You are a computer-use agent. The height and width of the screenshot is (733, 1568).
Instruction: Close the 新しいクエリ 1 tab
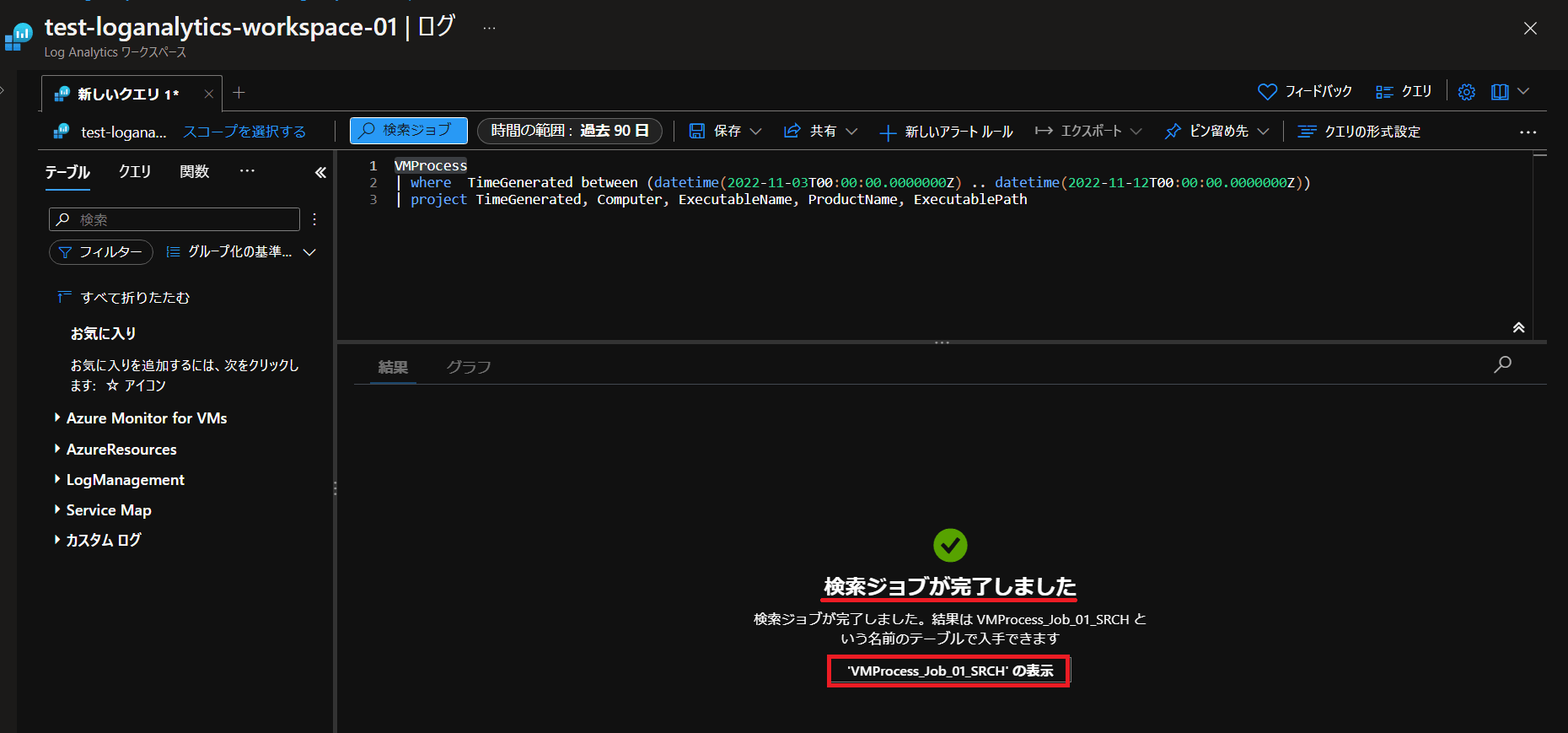tap(208, 94)
